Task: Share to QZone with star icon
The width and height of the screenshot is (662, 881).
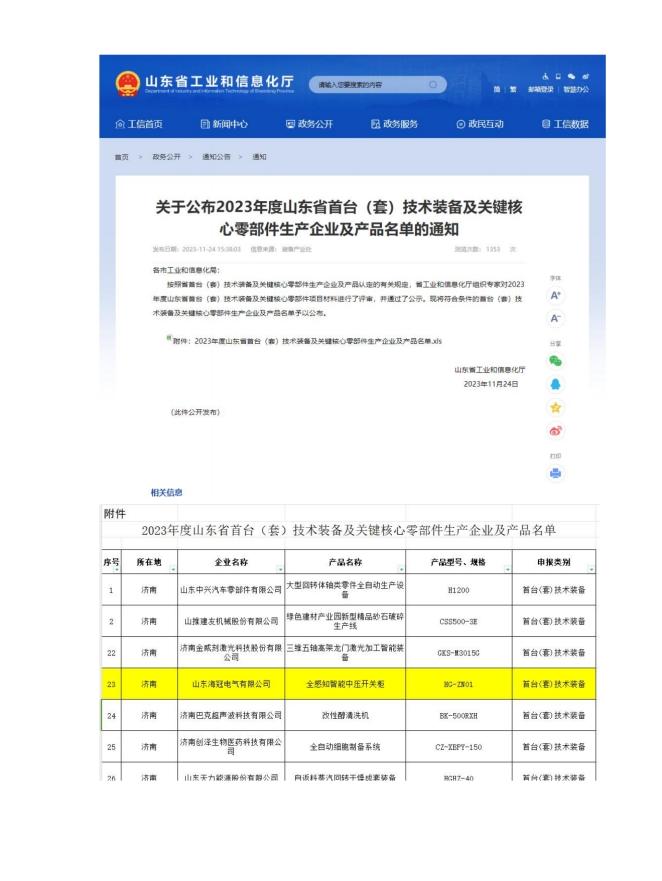Action: [x=555, y=408]
